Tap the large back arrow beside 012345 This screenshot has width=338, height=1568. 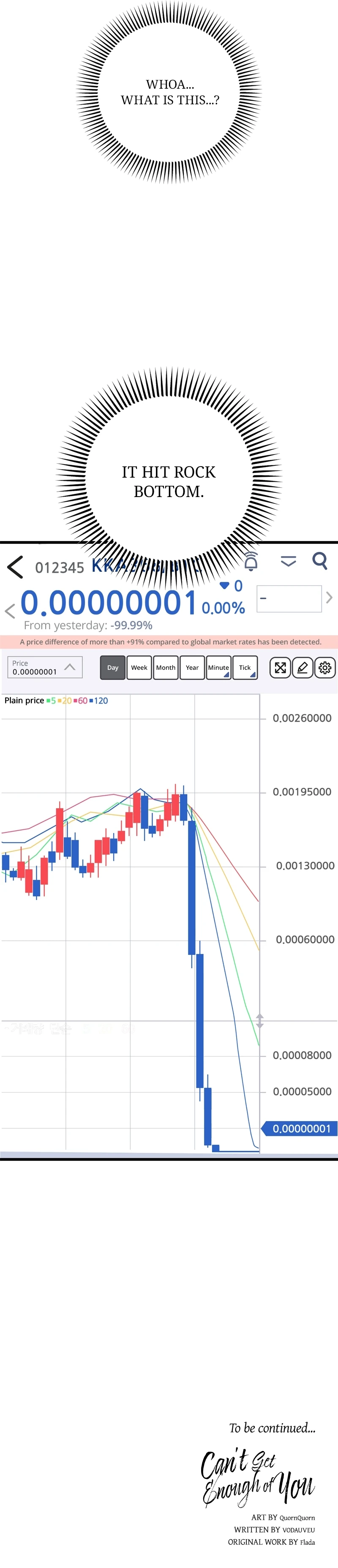click(x=15, y=567)
